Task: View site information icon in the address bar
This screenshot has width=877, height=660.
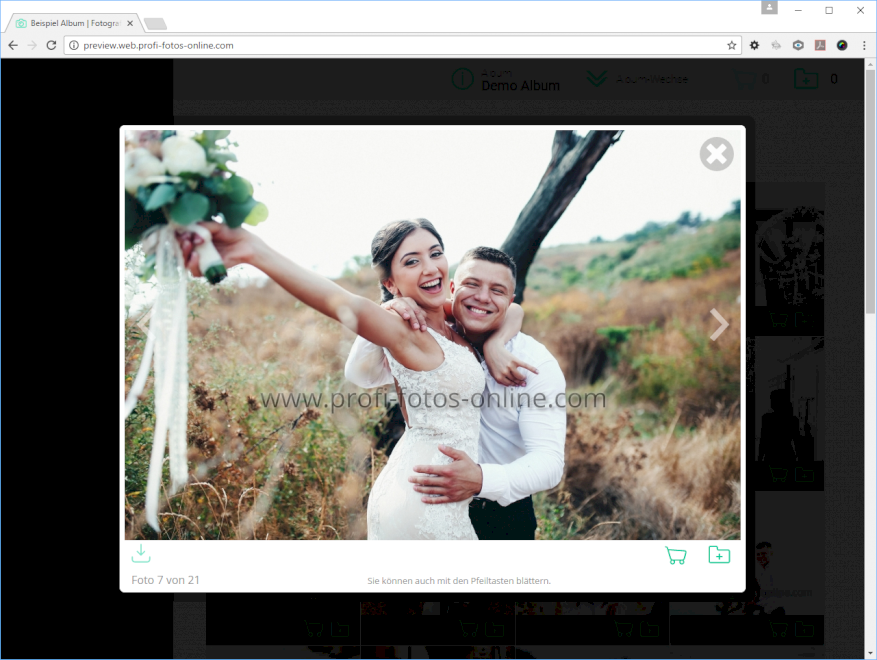Action: point(74,45)
